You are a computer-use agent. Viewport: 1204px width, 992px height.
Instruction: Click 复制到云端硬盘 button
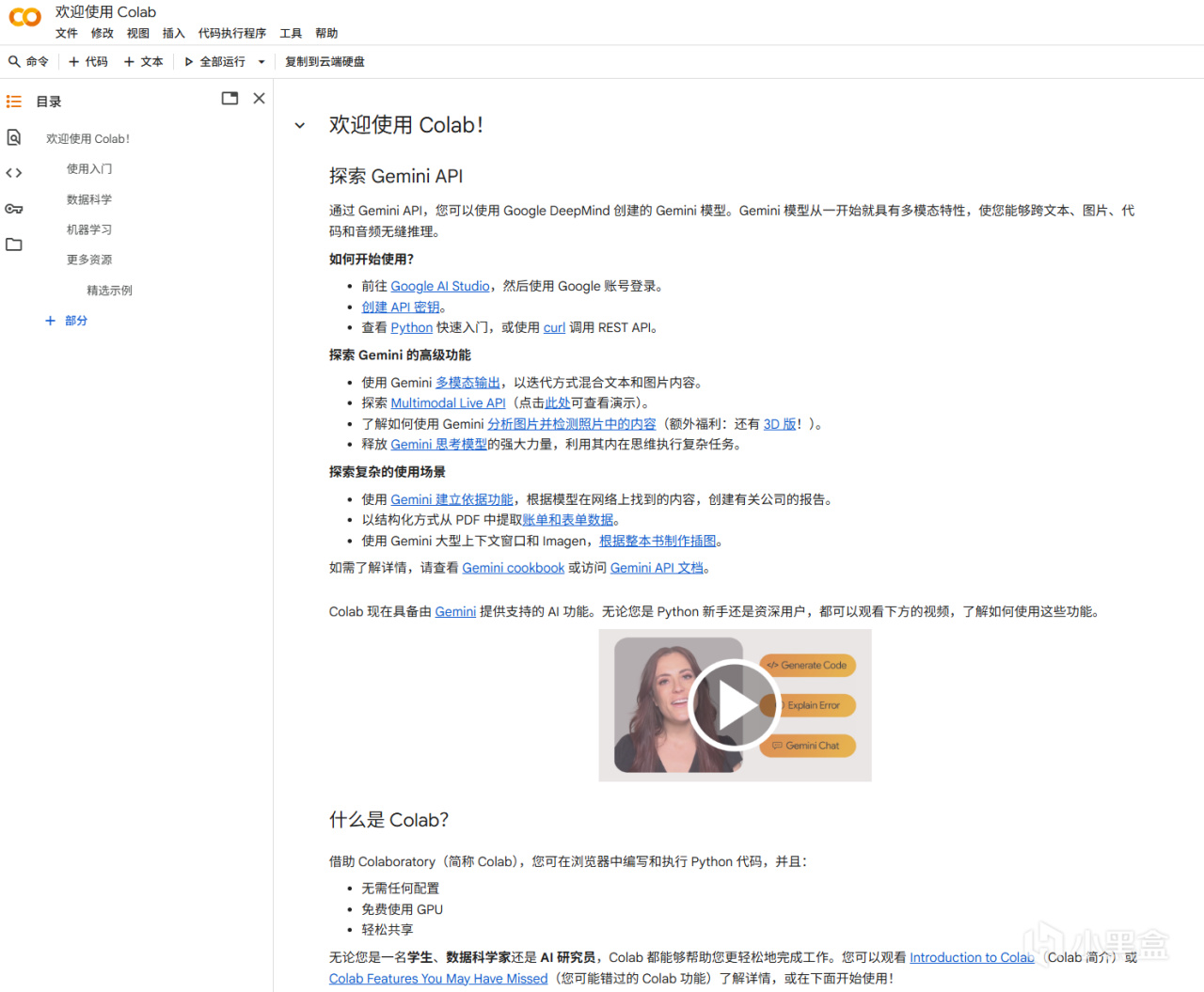tap(325, 62)
